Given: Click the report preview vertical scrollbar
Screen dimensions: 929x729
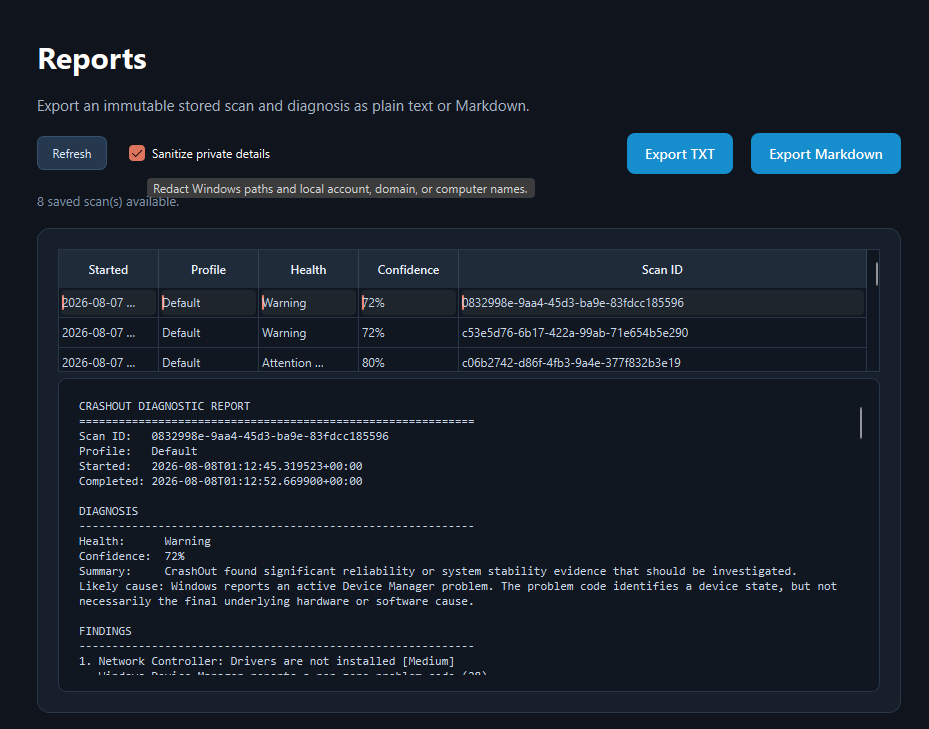Looking at the screenshot, I should click(x=861, y=423).
